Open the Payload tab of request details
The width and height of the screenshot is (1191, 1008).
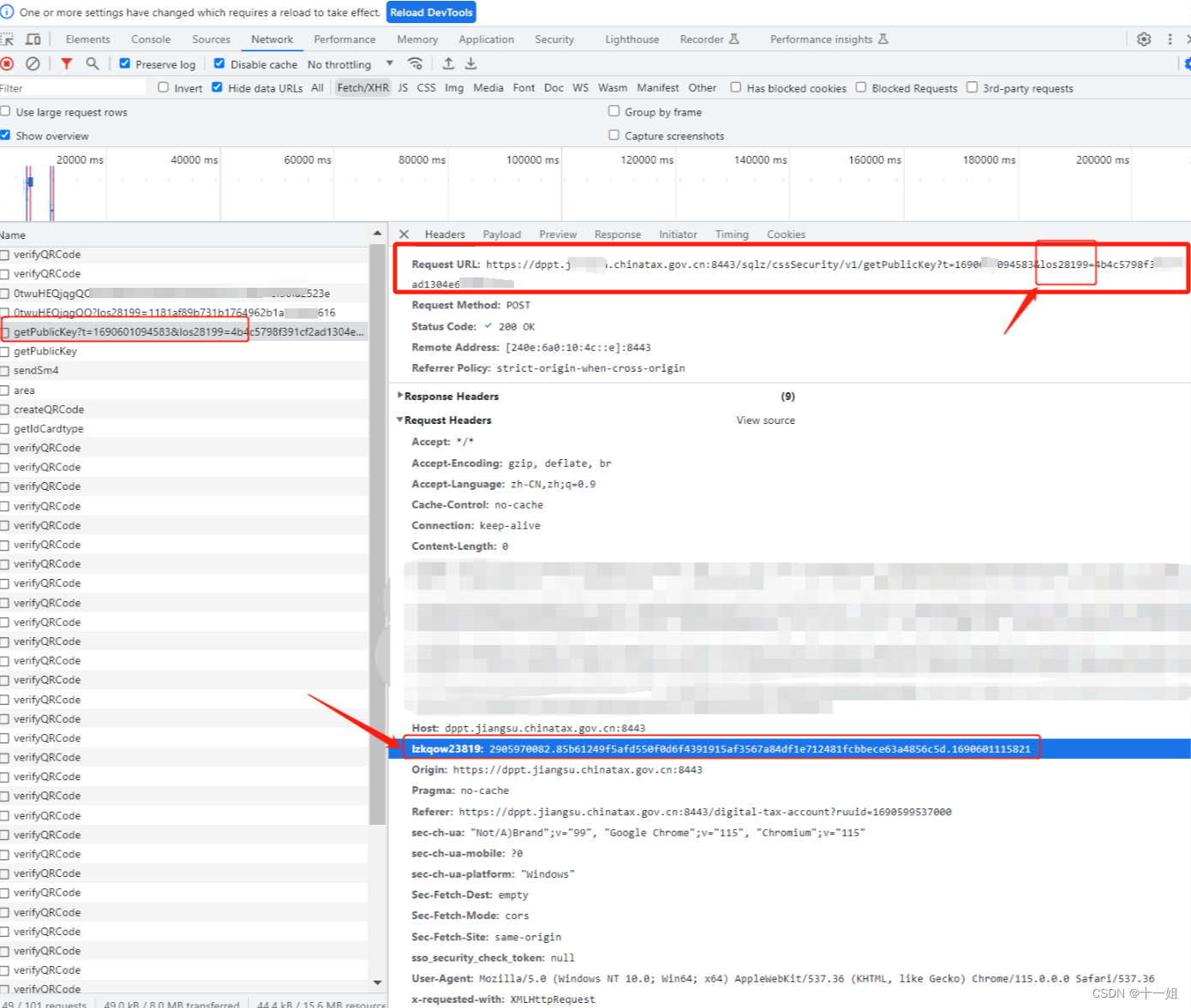click(x=501, y=235)
